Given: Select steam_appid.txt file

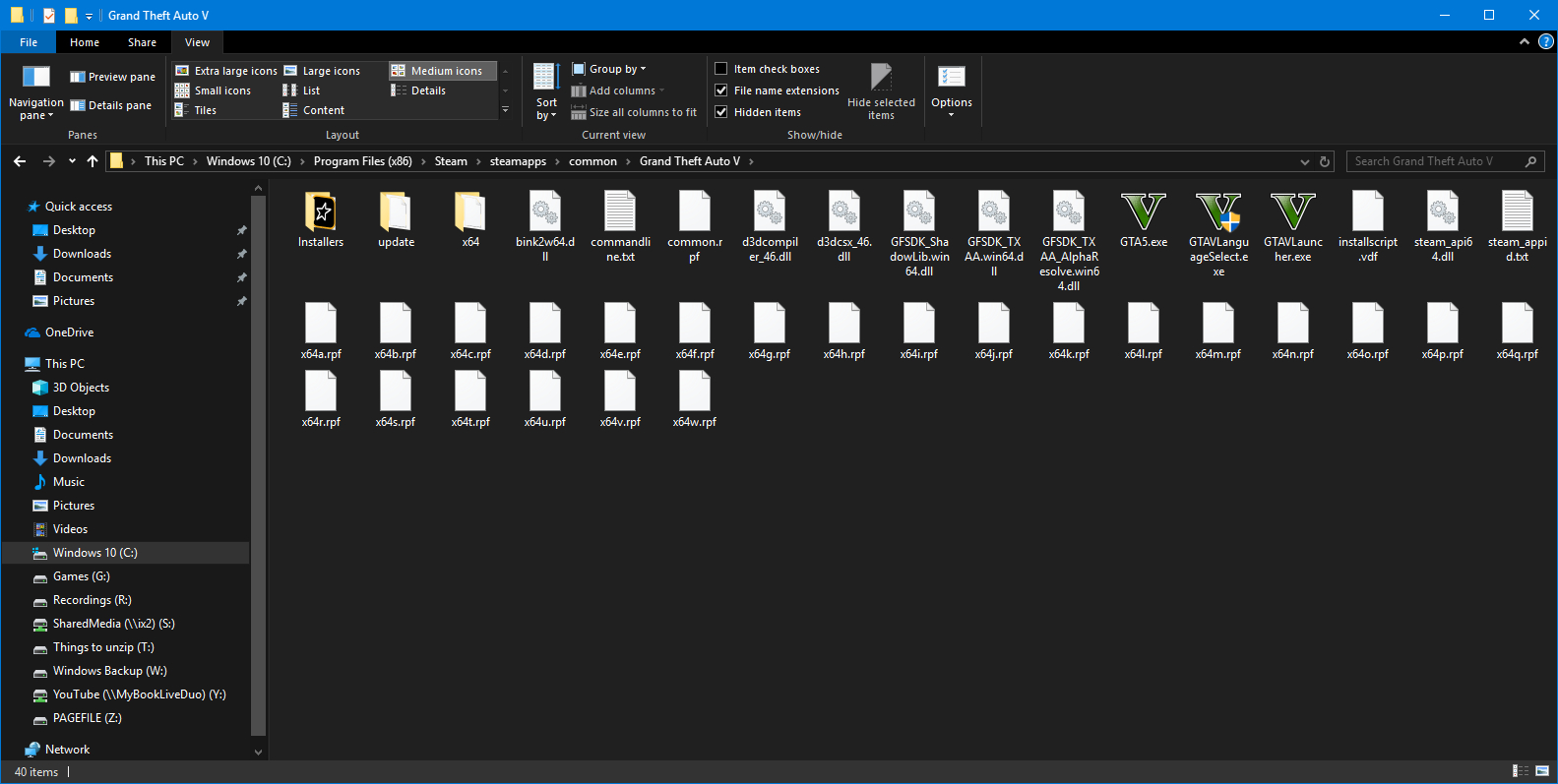Looking at the screenshot, I should pyautogui.click(x=1518, y=226).
